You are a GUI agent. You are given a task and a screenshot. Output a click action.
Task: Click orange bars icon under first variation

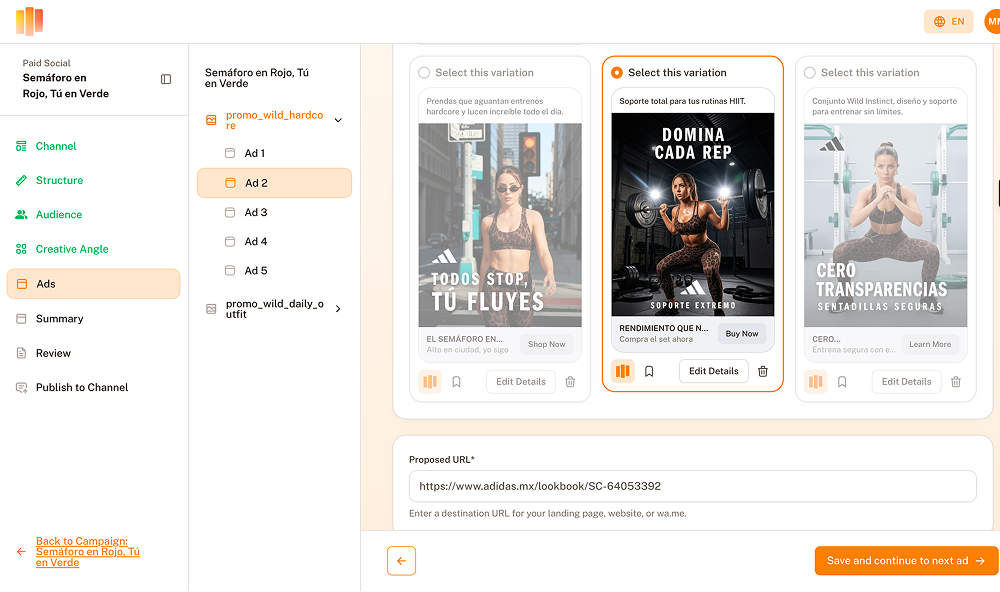coord(430,382)
